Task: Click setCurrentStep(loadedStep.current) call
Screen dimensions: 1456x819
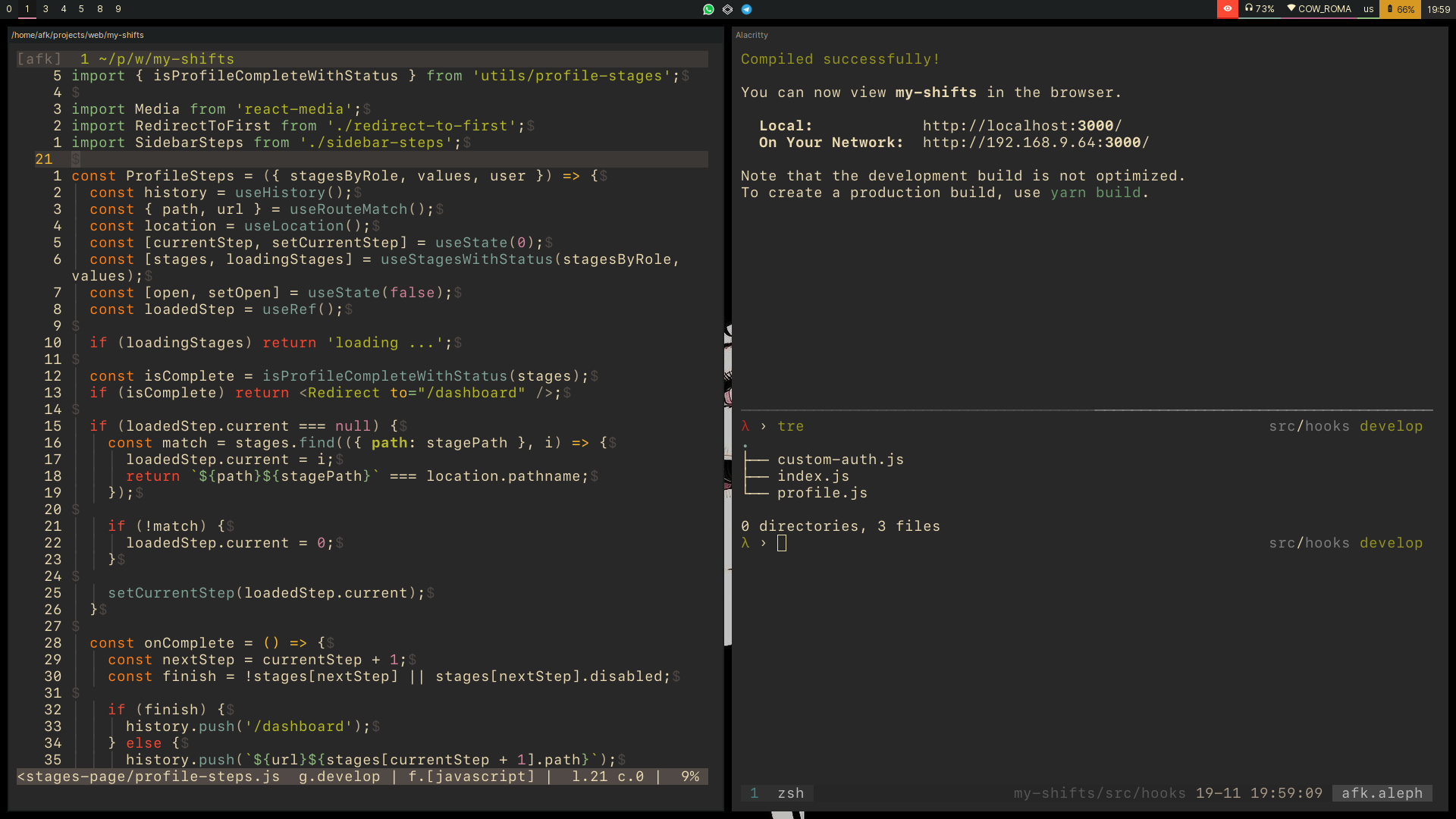Action: pos(262,593)
